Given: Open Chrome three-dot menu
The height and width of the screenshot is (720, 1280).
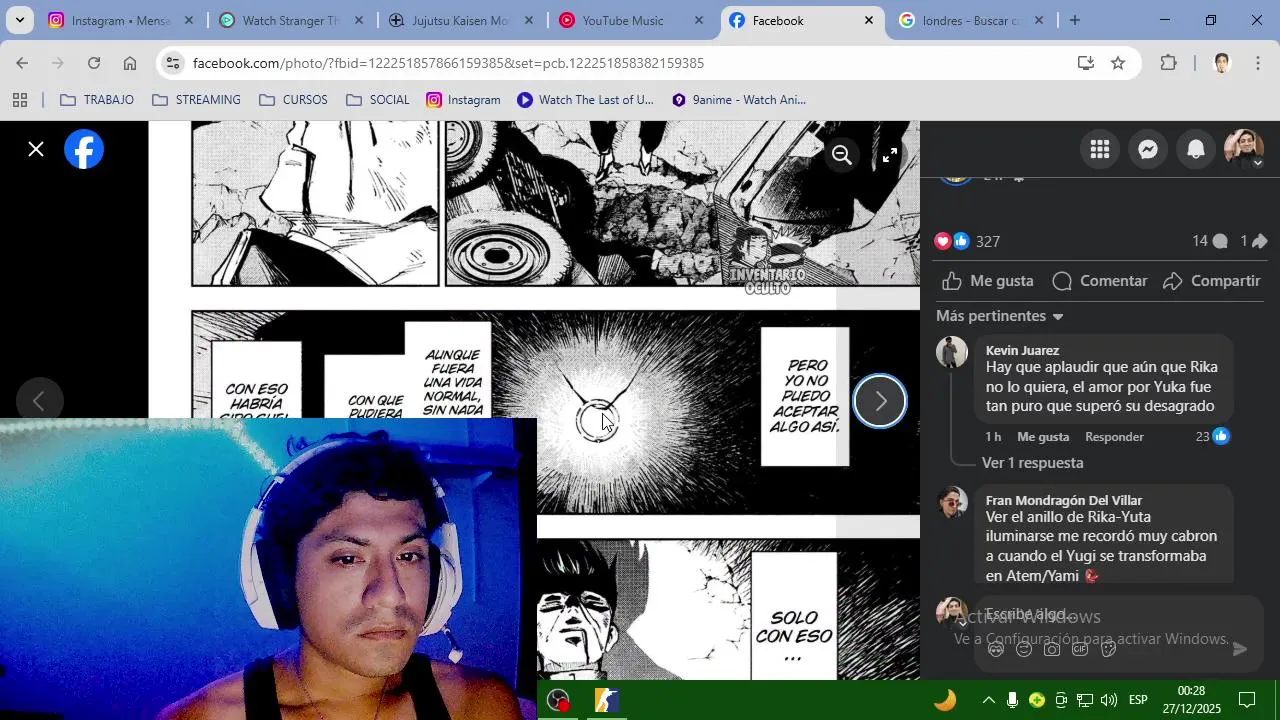Looking at the screenshot, I should click(1257, 63).
